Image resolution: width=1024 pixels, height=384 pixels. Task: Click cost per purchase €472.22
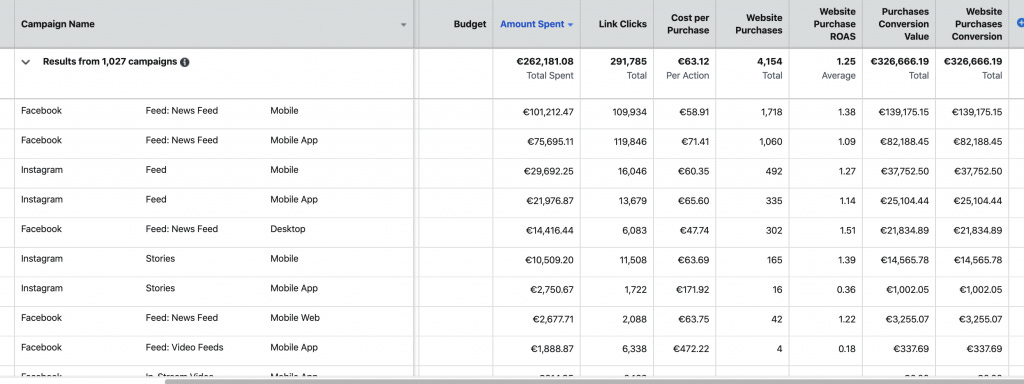click(692, 349)
